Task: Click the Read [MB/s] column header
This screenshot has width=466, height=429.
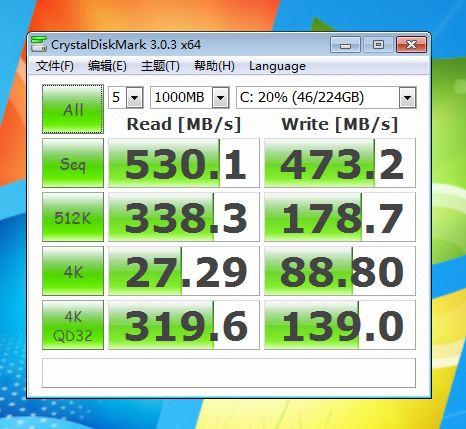Action: click(x=184, y=124)
